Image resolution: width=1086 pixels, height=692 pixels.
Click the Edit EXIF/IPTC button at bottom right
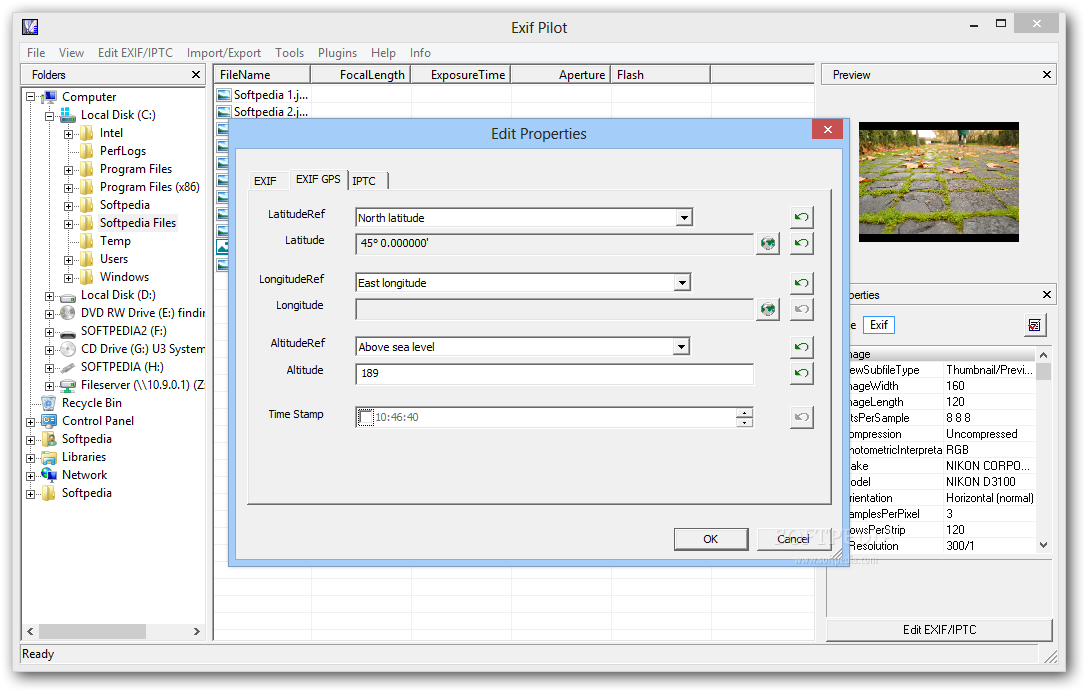point(939,630)
